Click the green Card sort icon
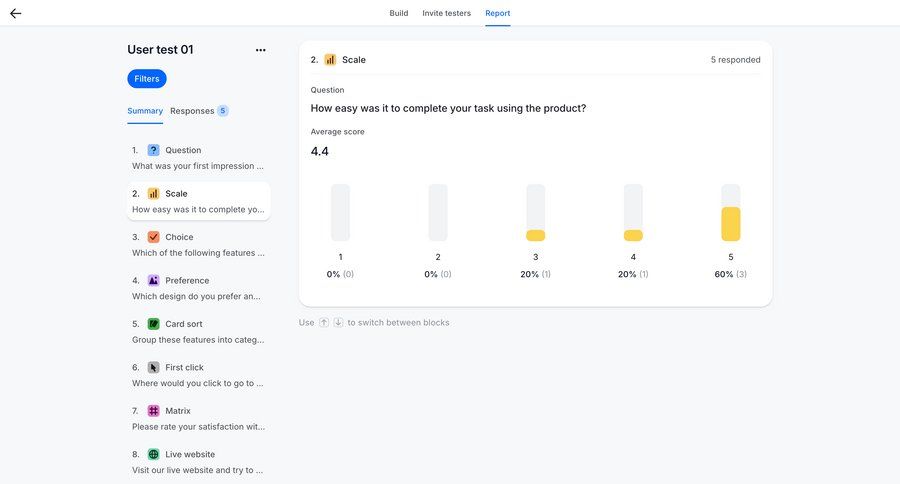The width and height of the screenshot is (900, 484). (153, 324)
